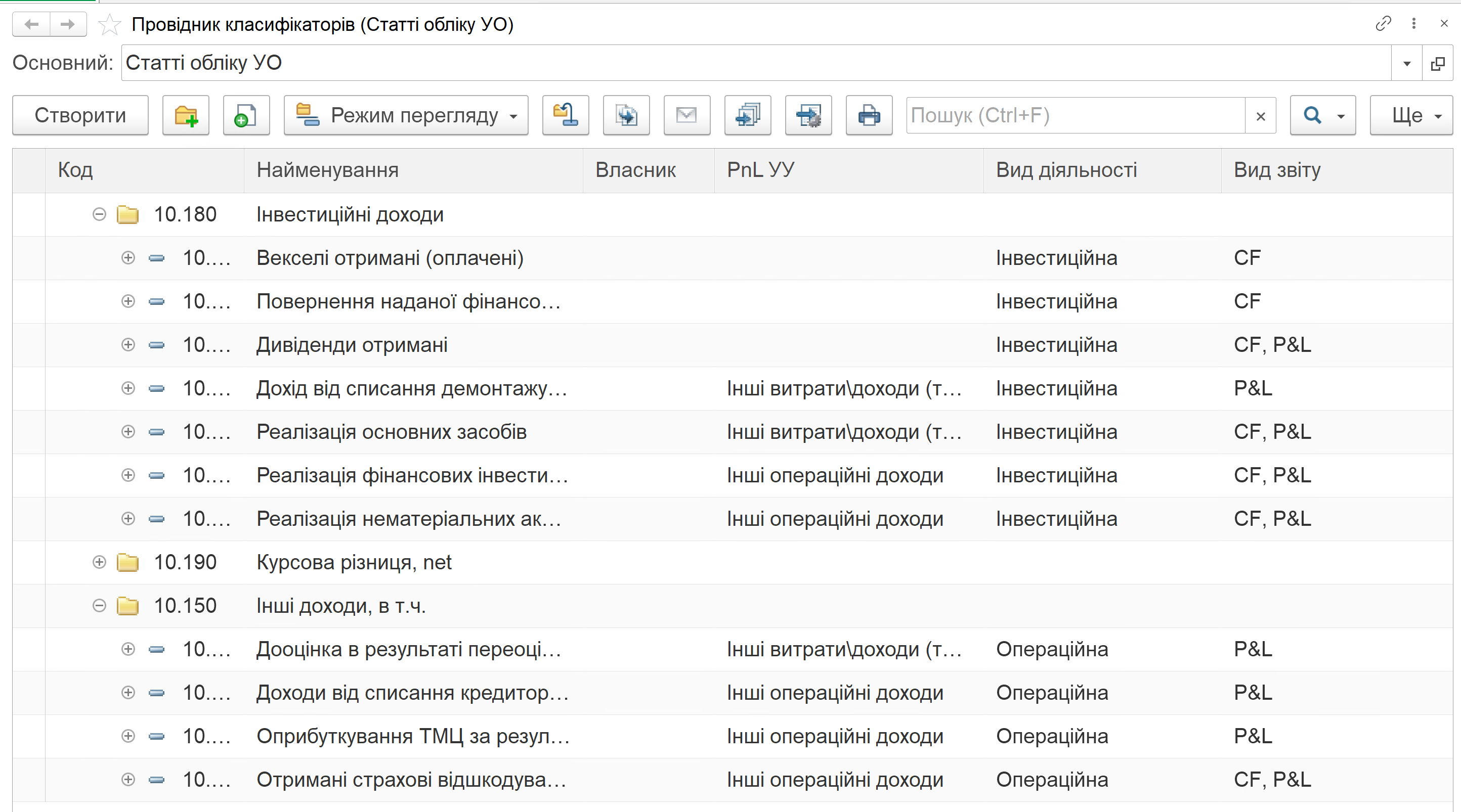Open the Основний classifier dropdown list
This screenshot has height=812, width=1461.
pyautogui.click(x=1407, y=63)
